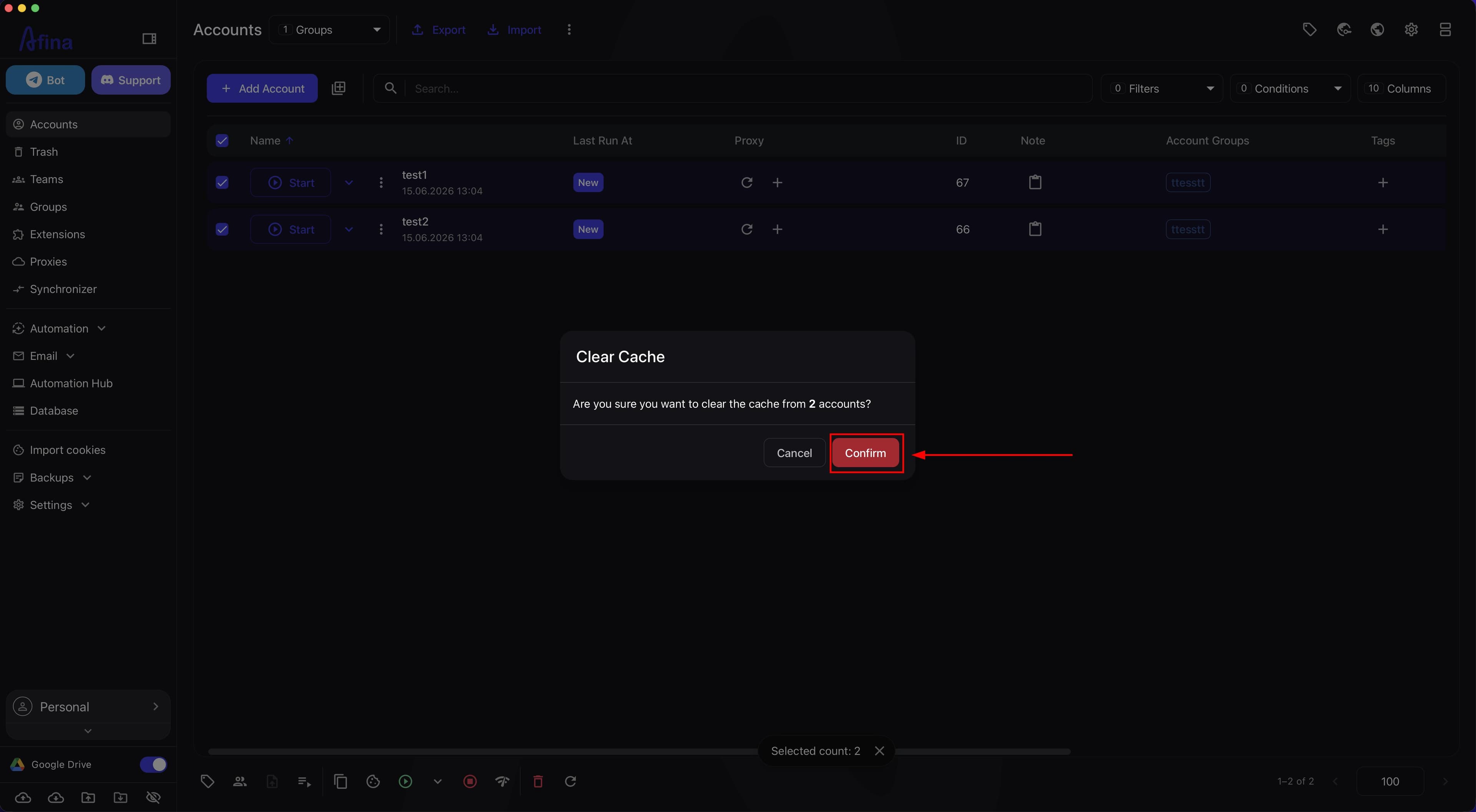Click the refresh icon in bottom toolbar
1476x812 pixels.
[x=570, y=781]
